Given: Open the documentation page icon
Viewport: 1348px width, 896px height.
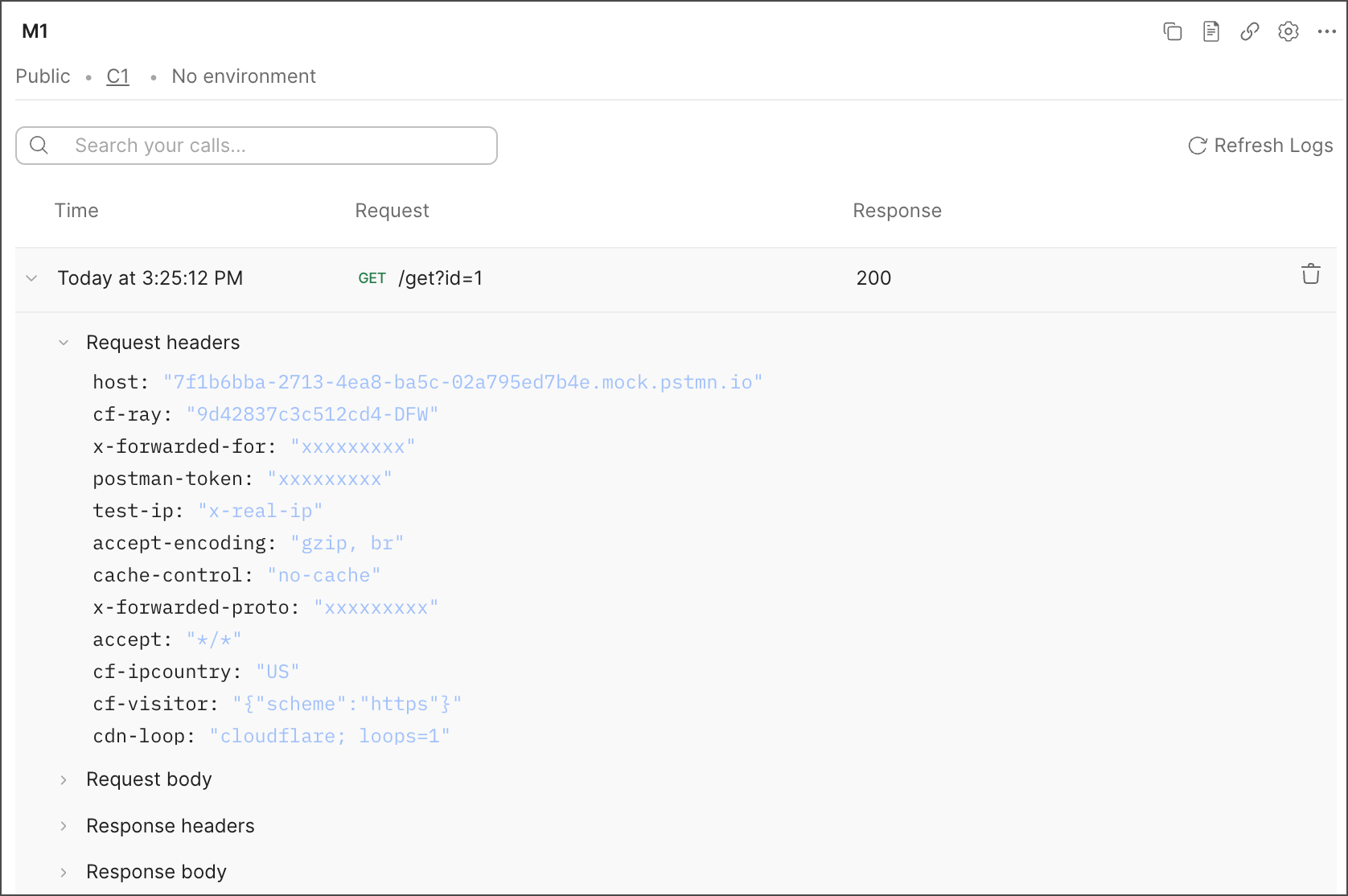Looking at the screenshot, I should point(1210,31).
